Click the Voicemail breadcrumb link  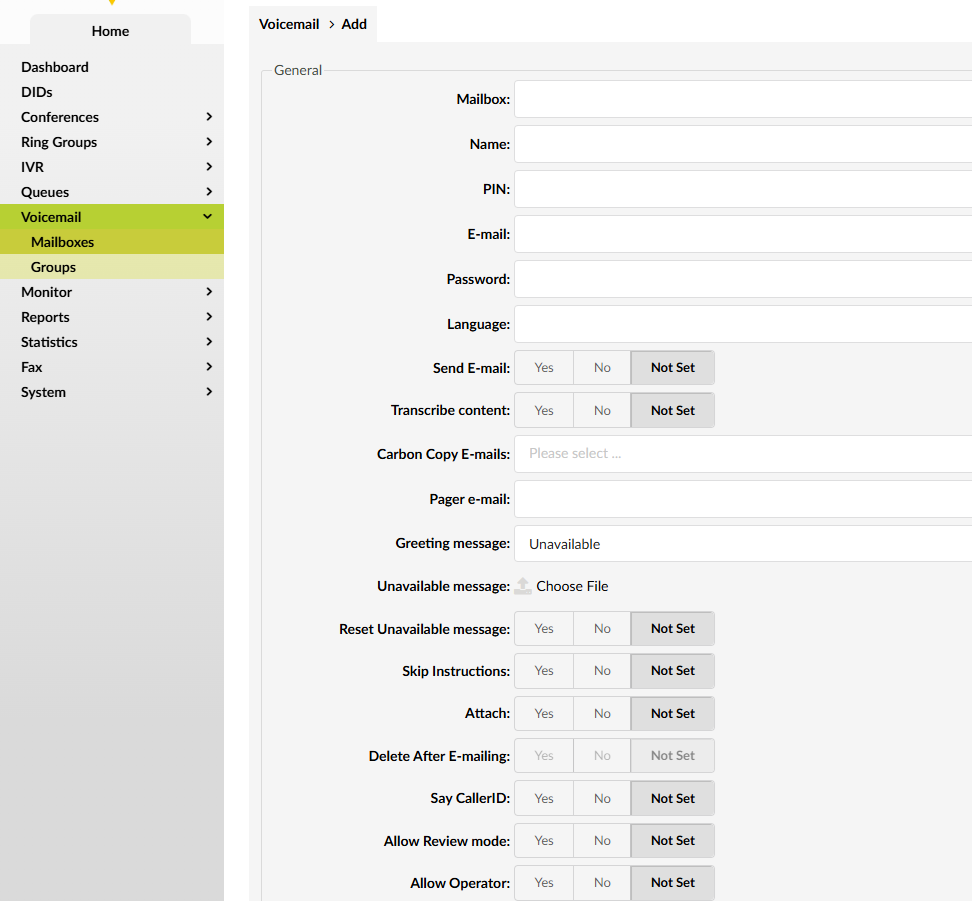pyautogui.click(x=289, y=24)
